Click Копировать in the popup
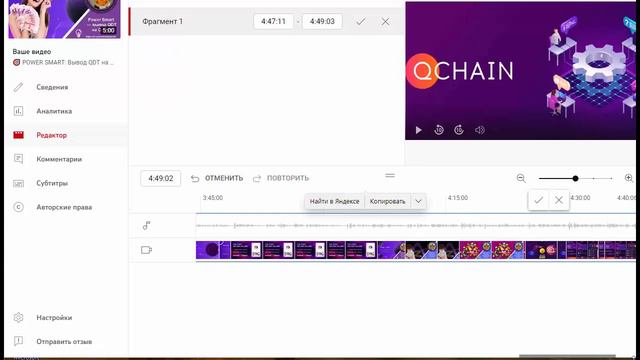640x360 pixels. (x=387, y=202)
